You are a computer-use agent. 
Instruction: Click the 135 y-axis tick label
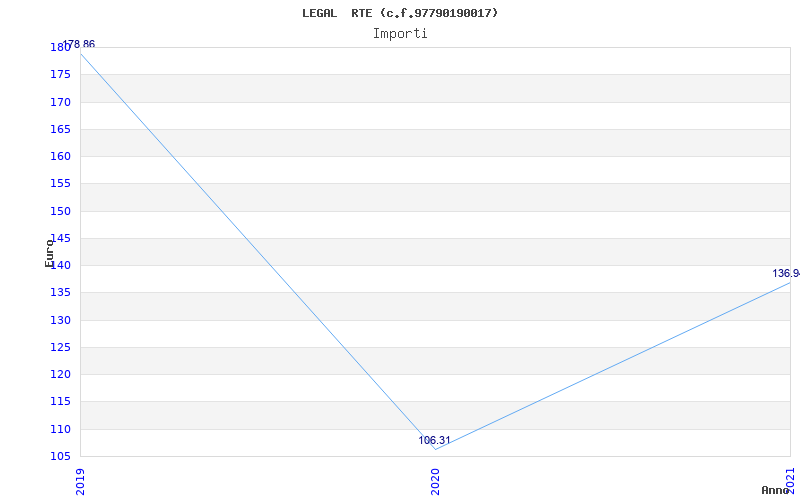(60, 293)
